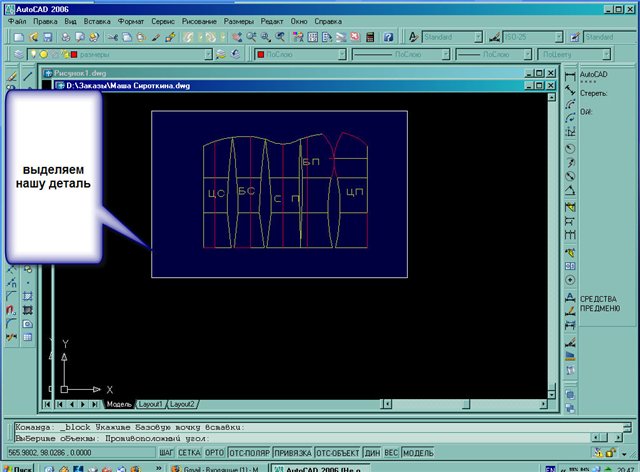Viewport: 640px width, 472px height.
Task: Click the ПРИВЯЗКА status bar button
Action: pos(291,453)
